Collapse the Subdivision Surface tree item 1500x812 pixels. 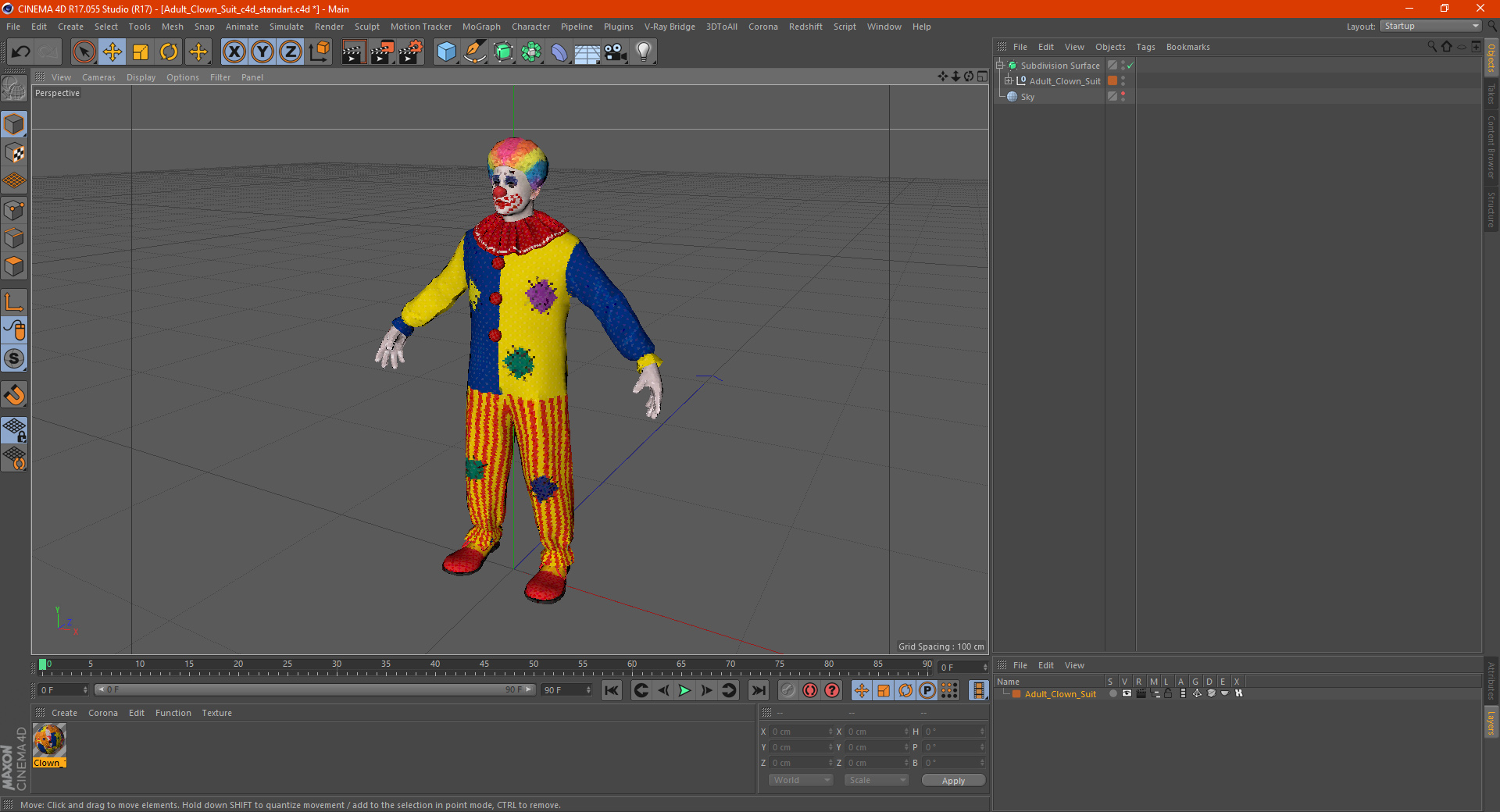tap(999, 65)
